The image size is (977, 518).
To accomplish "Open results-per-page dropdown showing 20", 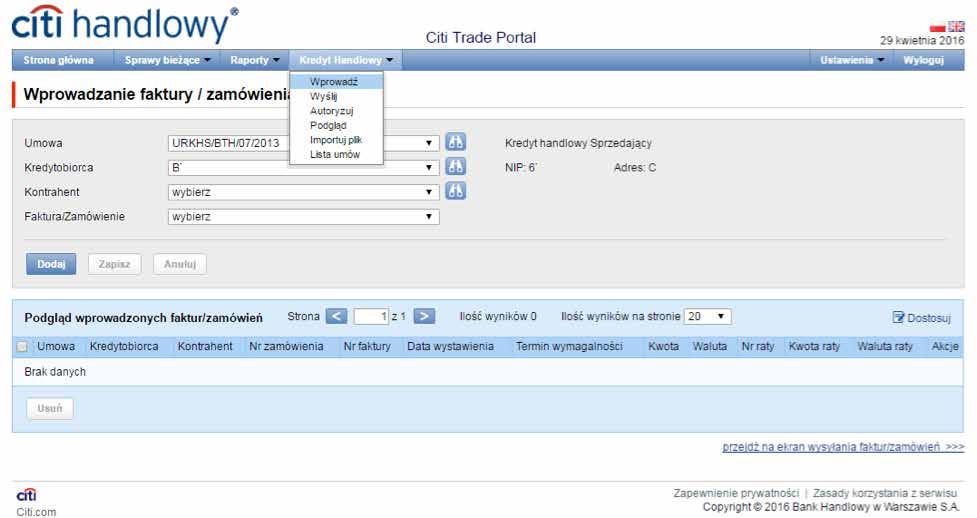I will pos(707,316).
